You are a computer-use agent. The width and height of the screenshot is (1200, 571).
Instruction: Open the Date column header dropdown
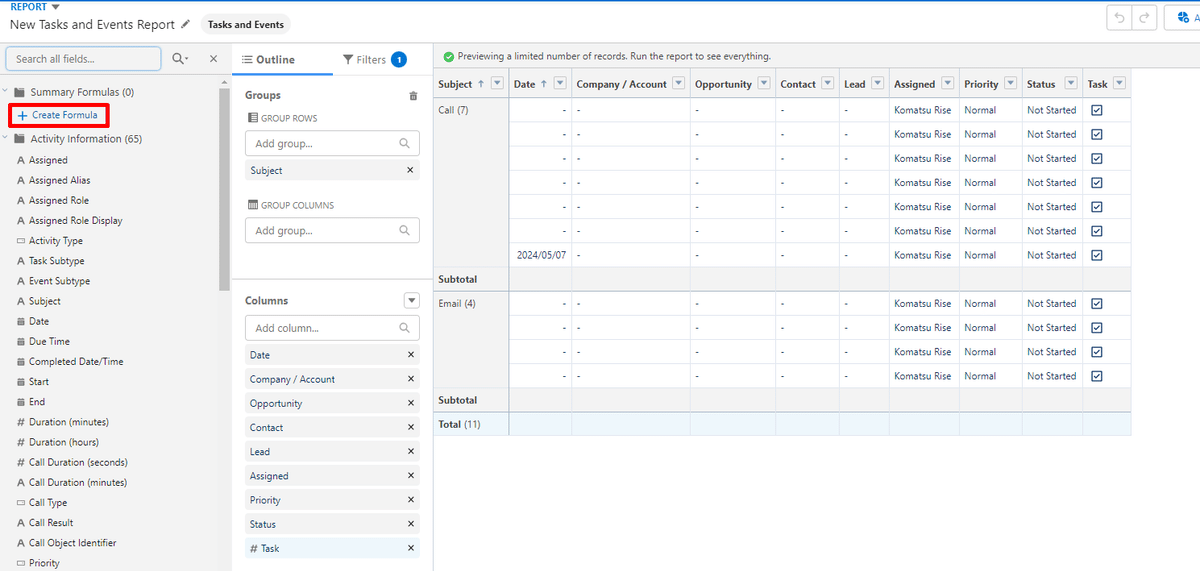(560, 84)
